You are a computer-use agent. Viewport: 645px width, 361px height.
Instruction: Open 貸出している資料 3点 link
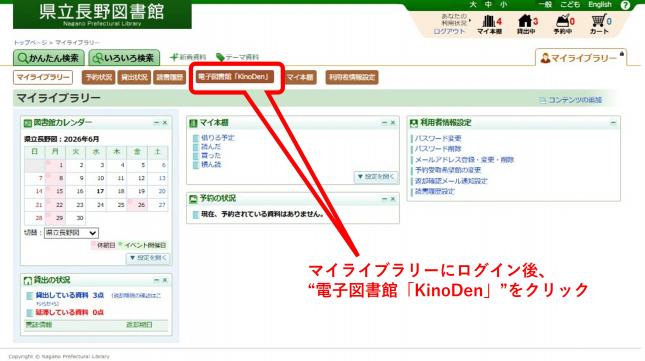click(70, 295)
